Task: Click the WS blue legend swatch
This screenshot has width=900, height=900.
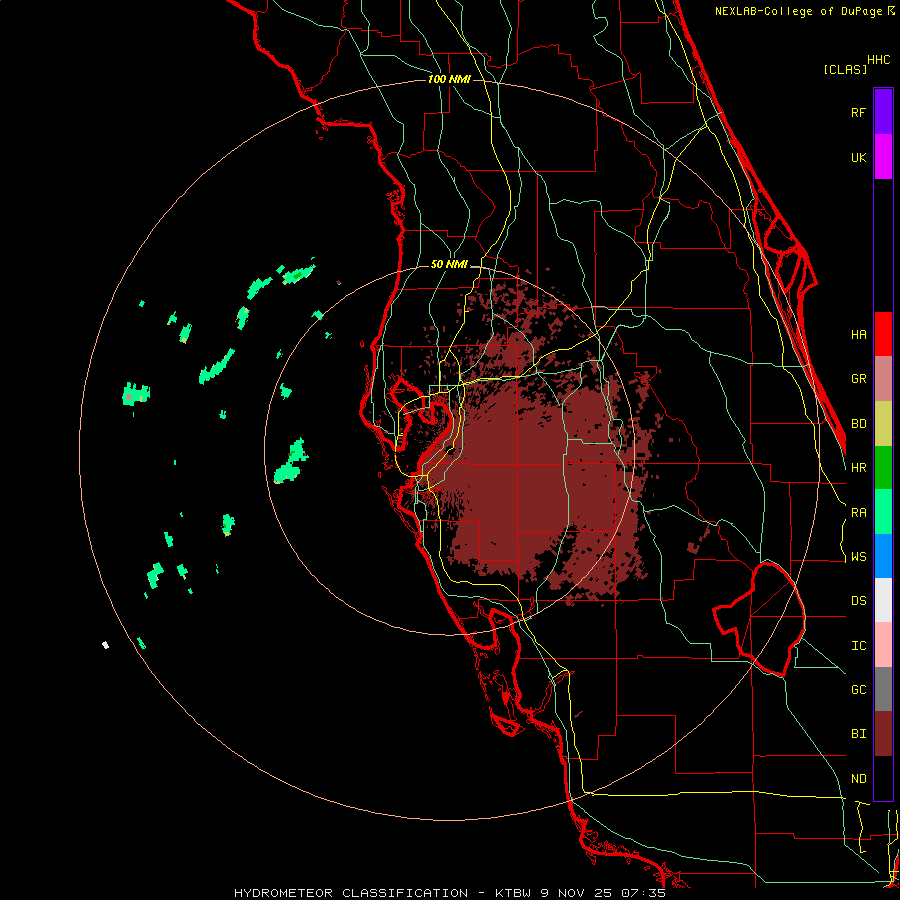Action: (x=883, y=556)
